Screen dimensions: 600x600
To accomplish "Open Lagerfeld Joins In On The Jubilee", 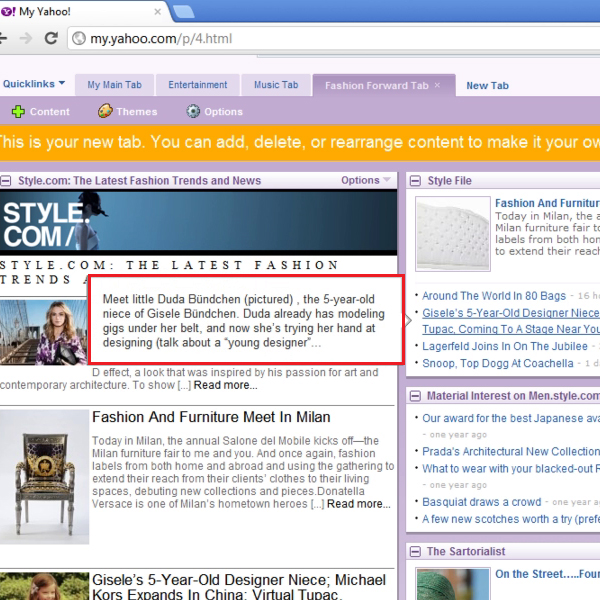I will [504, 346].
